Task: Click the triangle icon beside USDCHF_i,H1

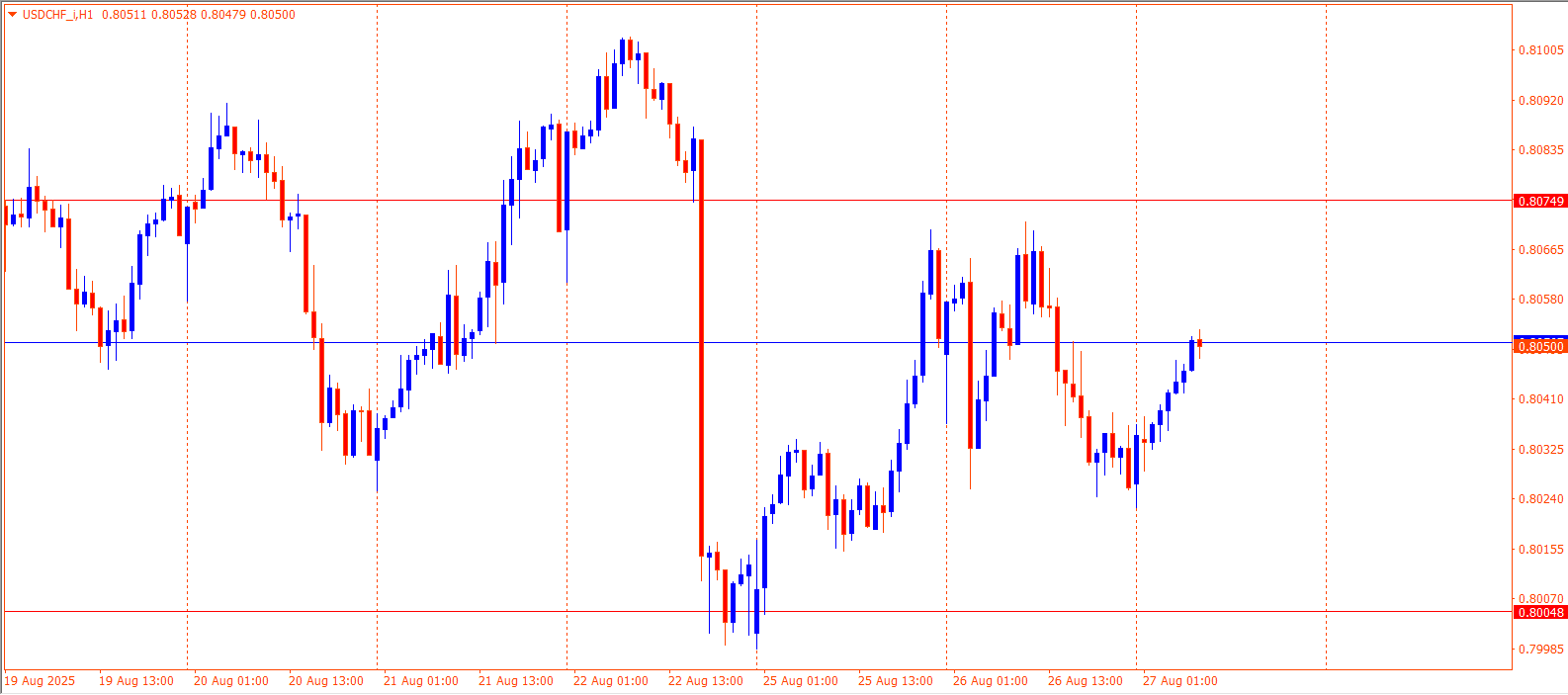Action: pyautogui.click(x=12, y=15)
